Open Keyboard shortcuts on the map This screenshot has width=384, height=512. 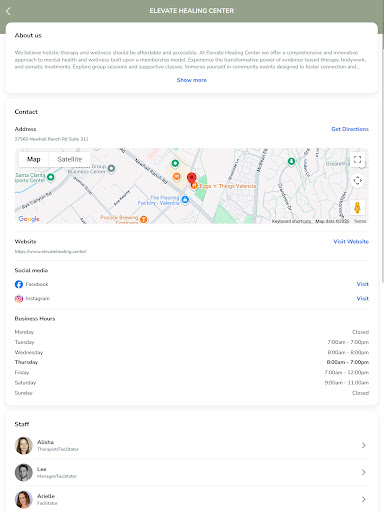(x=291, y=221)
